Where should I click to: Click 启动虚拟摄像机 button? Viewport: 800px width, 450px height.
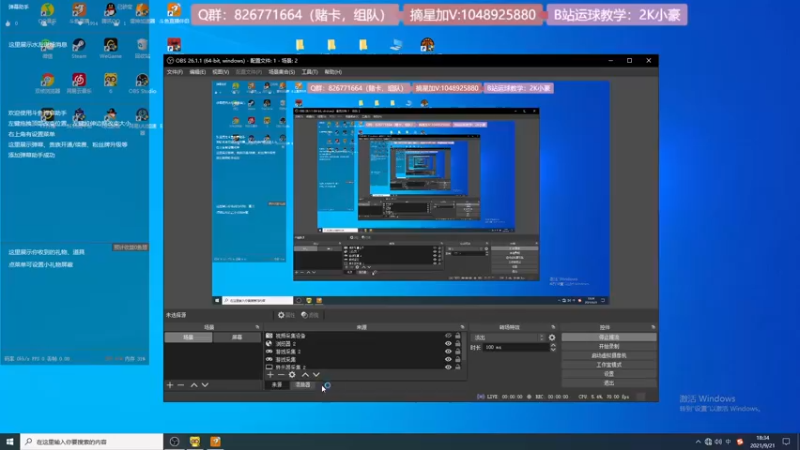[x=609, y=356]
